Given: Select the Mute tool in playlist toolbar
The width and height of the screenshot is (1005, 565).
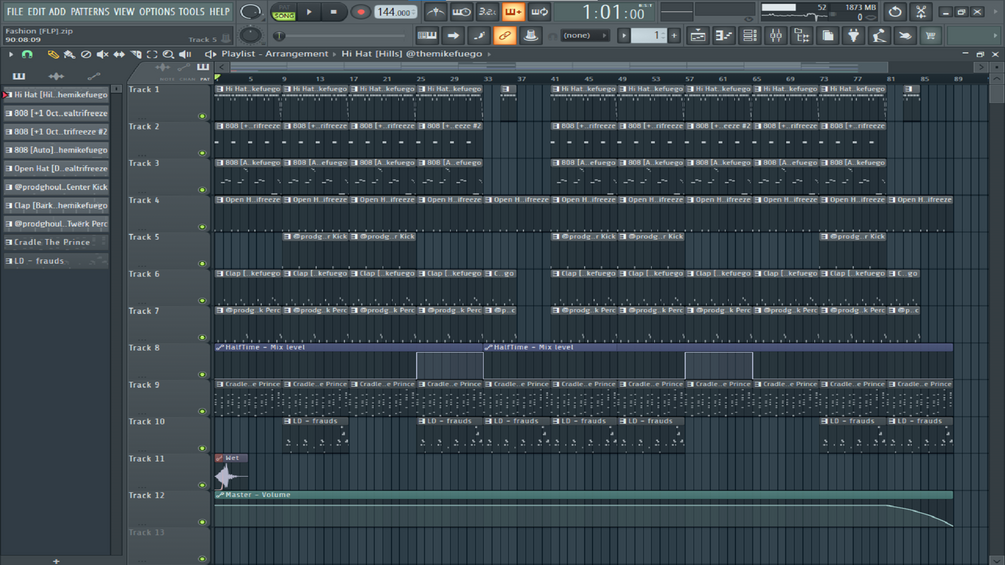Looking at the screenshot, I should pos(103,54).
